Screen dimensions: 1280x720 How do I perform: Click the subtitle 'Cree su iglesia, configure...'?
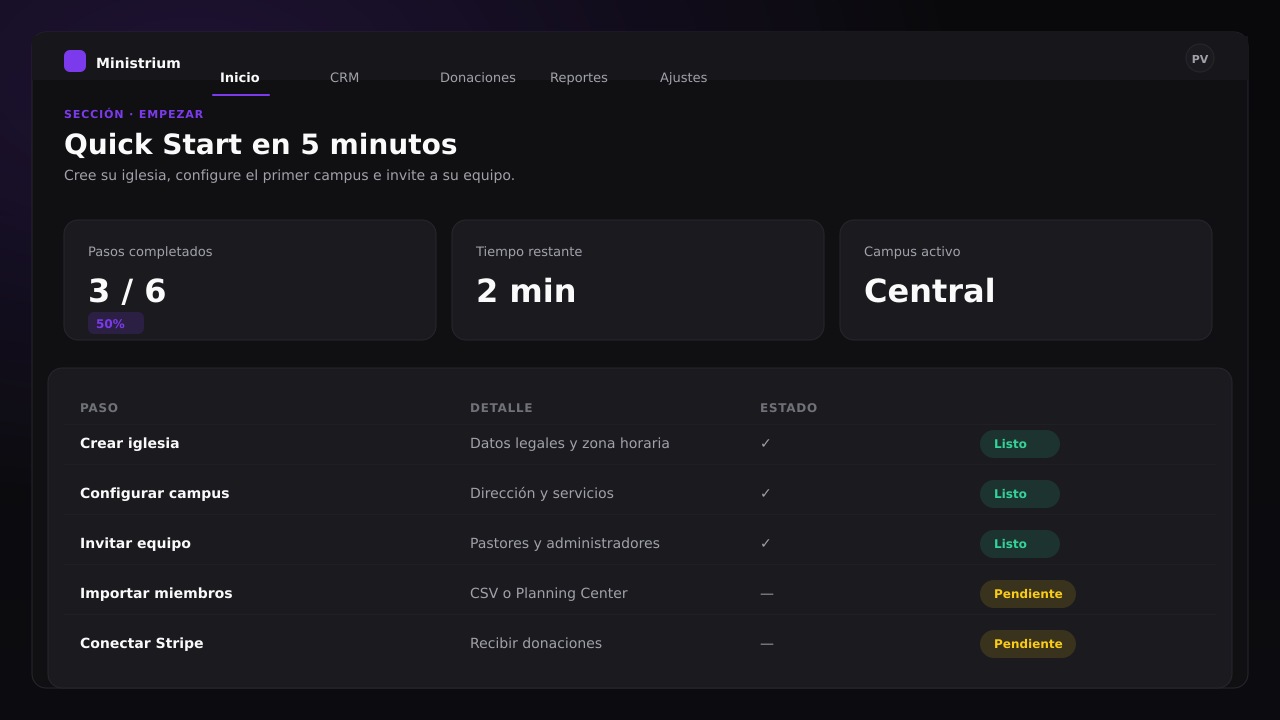pyautogui.click(x=289, y=175)
